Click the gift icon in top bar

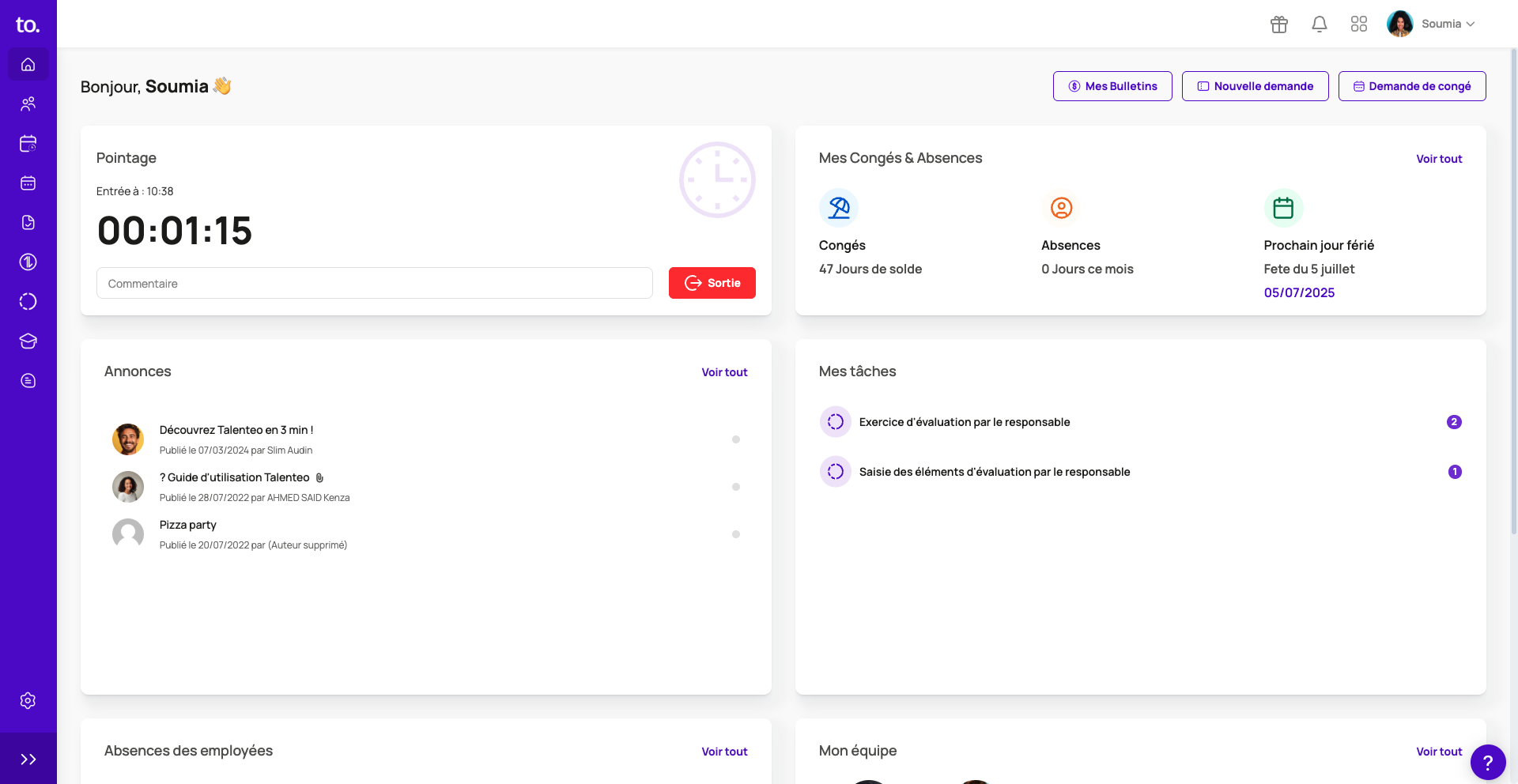click(1278, 24)
